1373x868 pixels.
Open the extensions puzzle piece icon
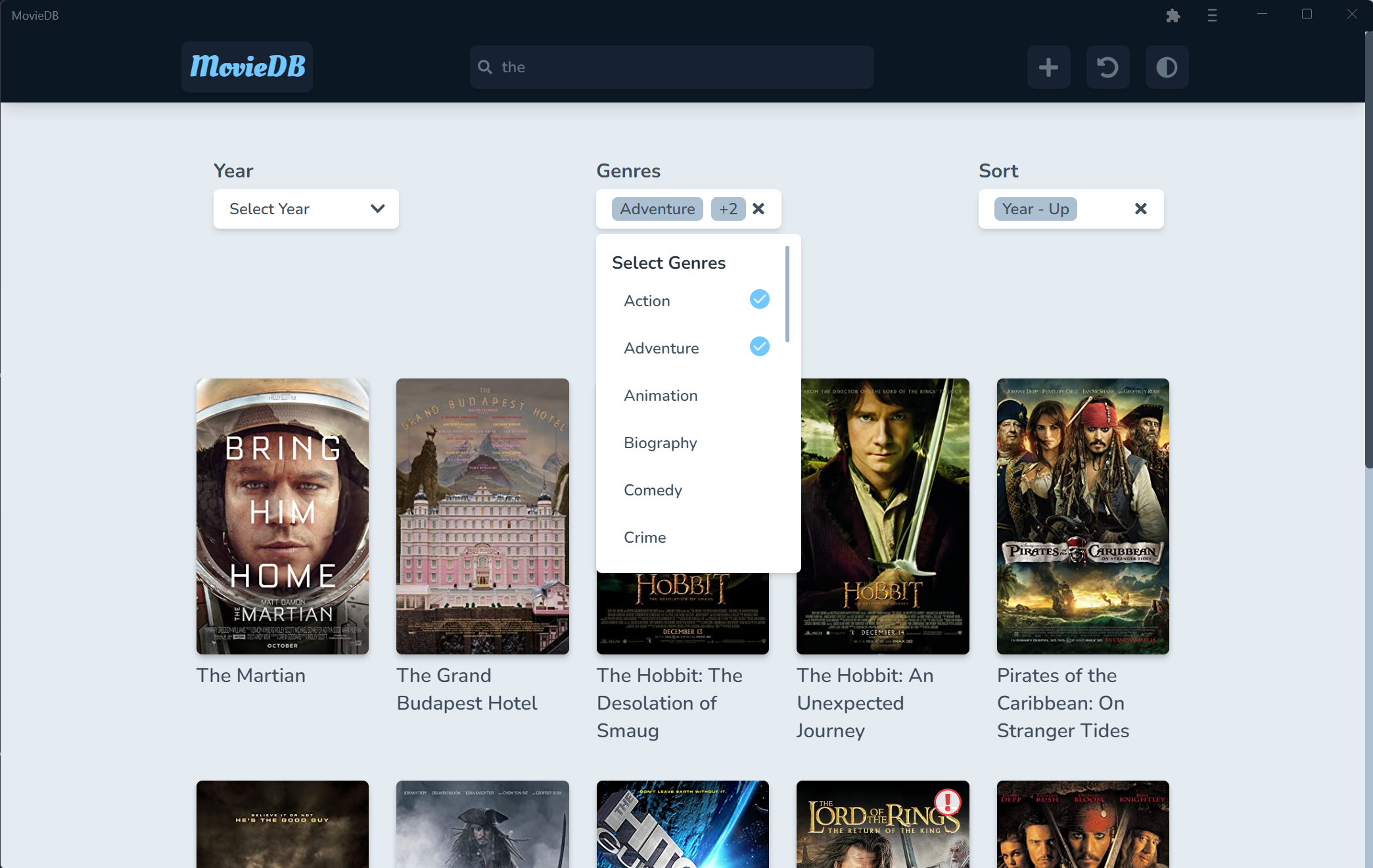pyautogui.click(x=1173, y=15)
